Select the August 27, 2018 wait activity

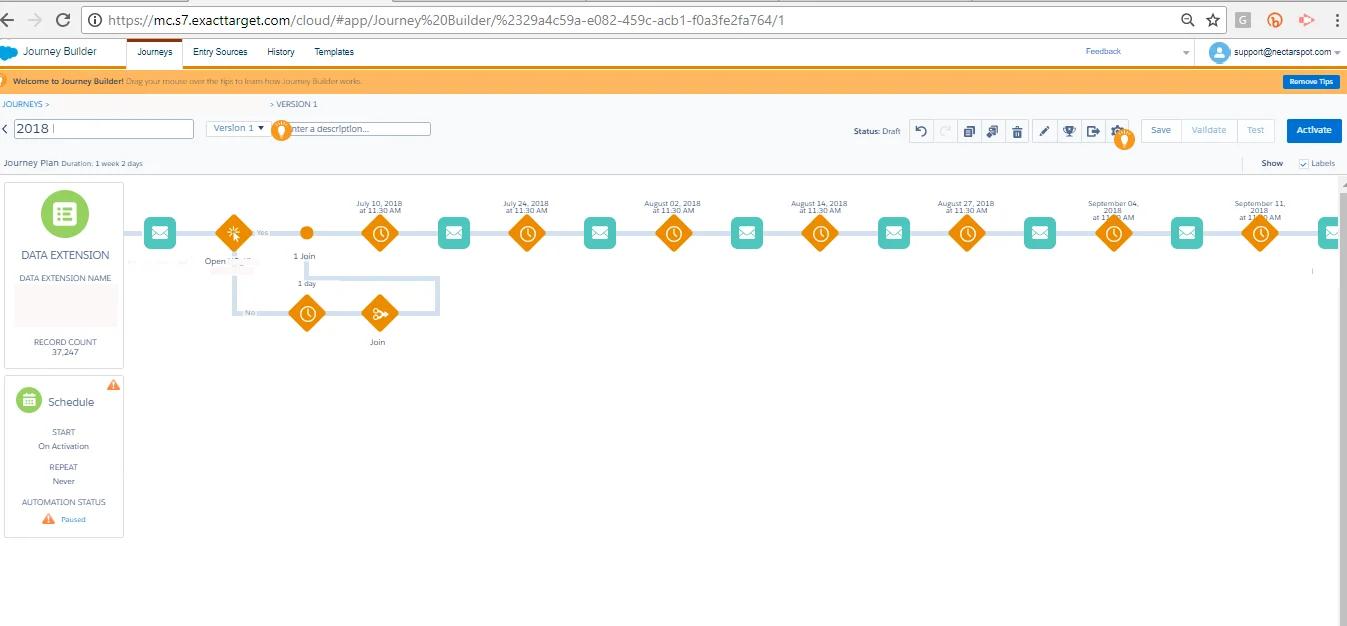click(967, 233)
